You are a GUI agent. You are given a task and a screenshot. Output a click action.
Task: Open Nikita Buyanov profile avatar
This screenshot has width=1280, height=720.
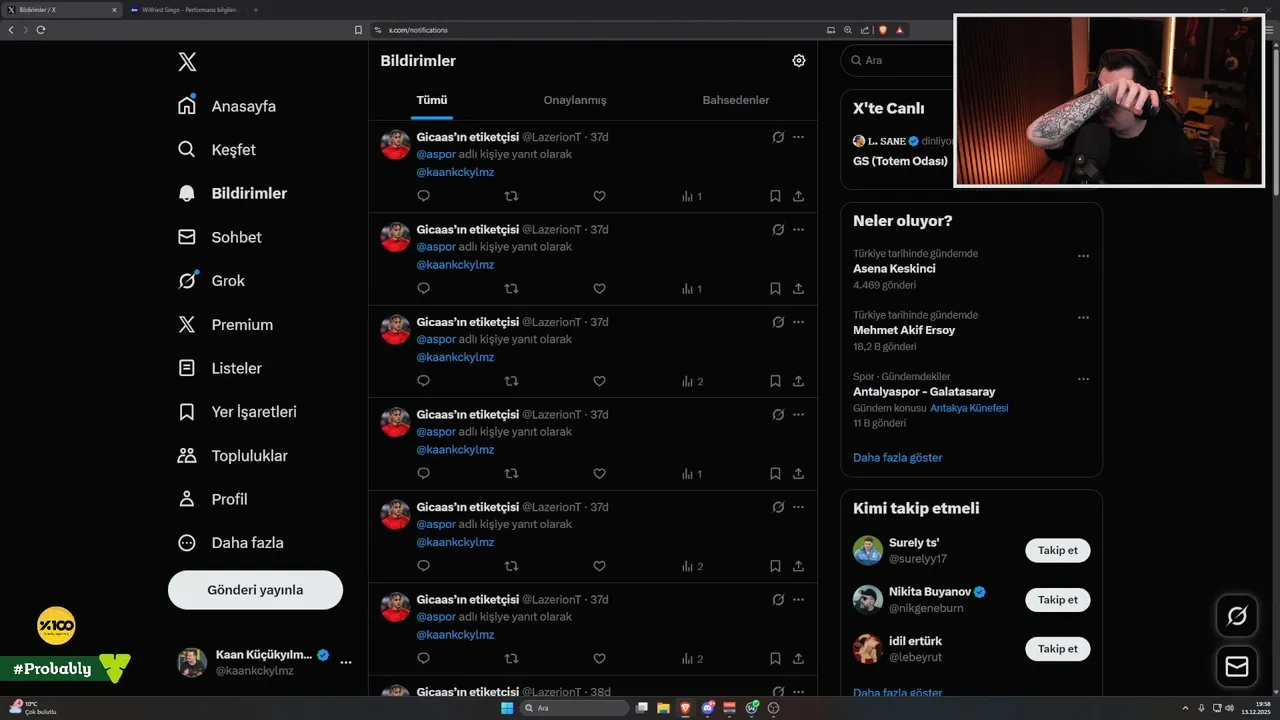pos(868,600)
